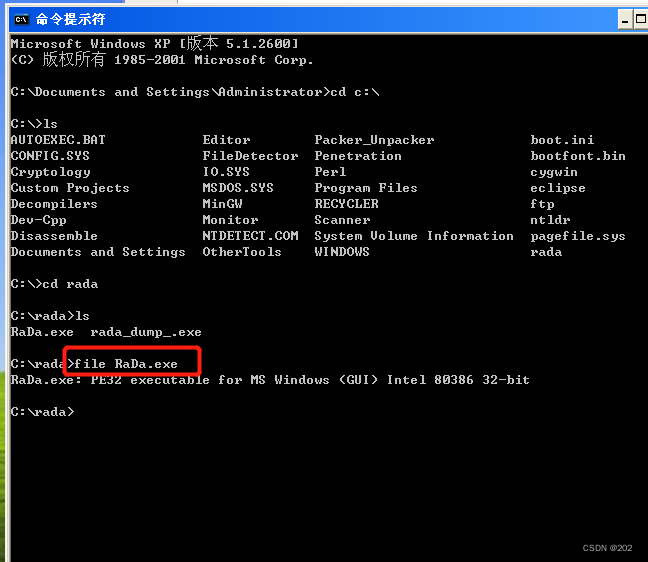Click the MinGW folder name
Viewport: 648px width, 562px height.
[222, 204]
